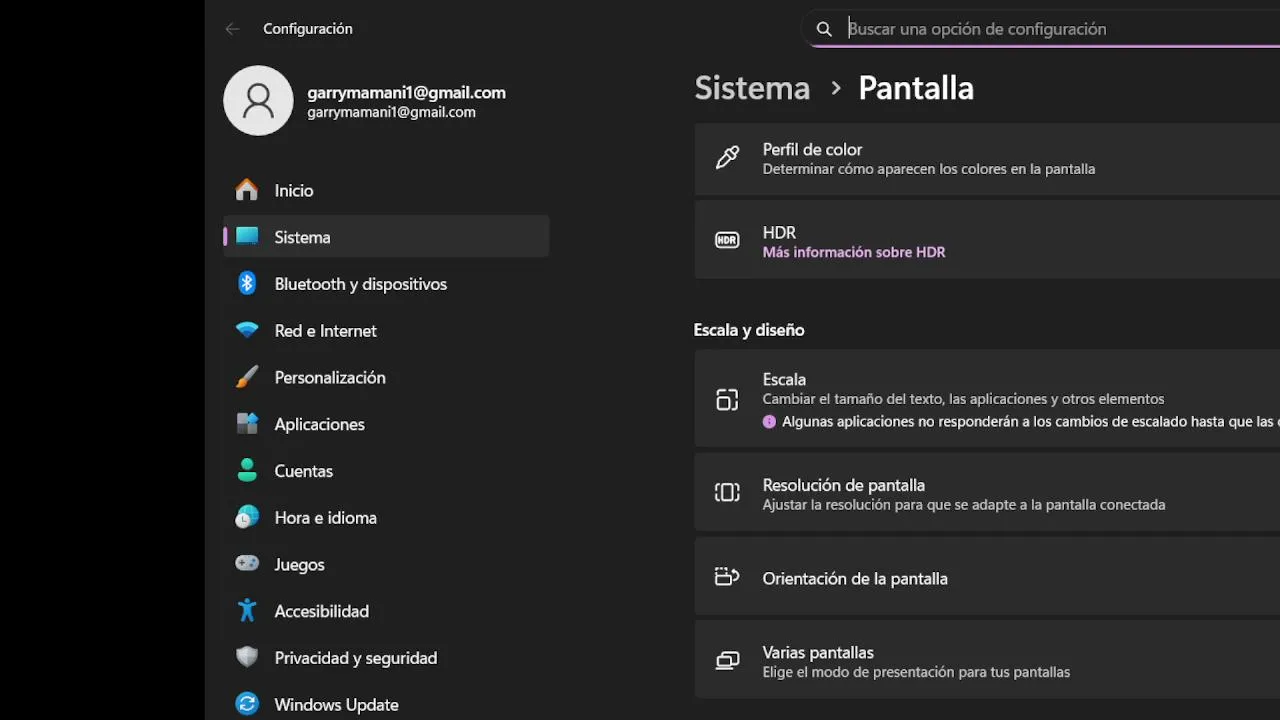Click the Inicio house icon
This screenshot has height=720, width=1280.
point(247,190)
